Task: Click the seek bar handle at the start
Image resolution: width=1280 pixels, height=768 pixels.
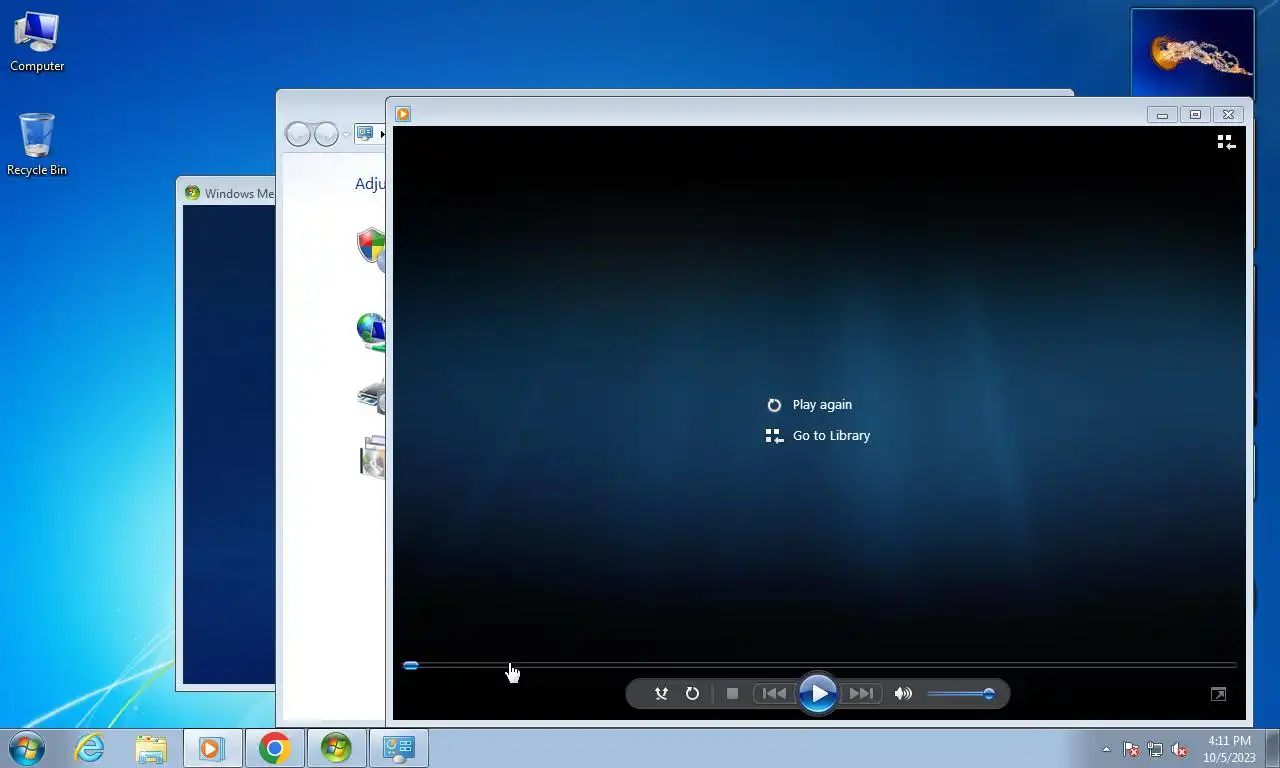Action: tap(410, 665)
